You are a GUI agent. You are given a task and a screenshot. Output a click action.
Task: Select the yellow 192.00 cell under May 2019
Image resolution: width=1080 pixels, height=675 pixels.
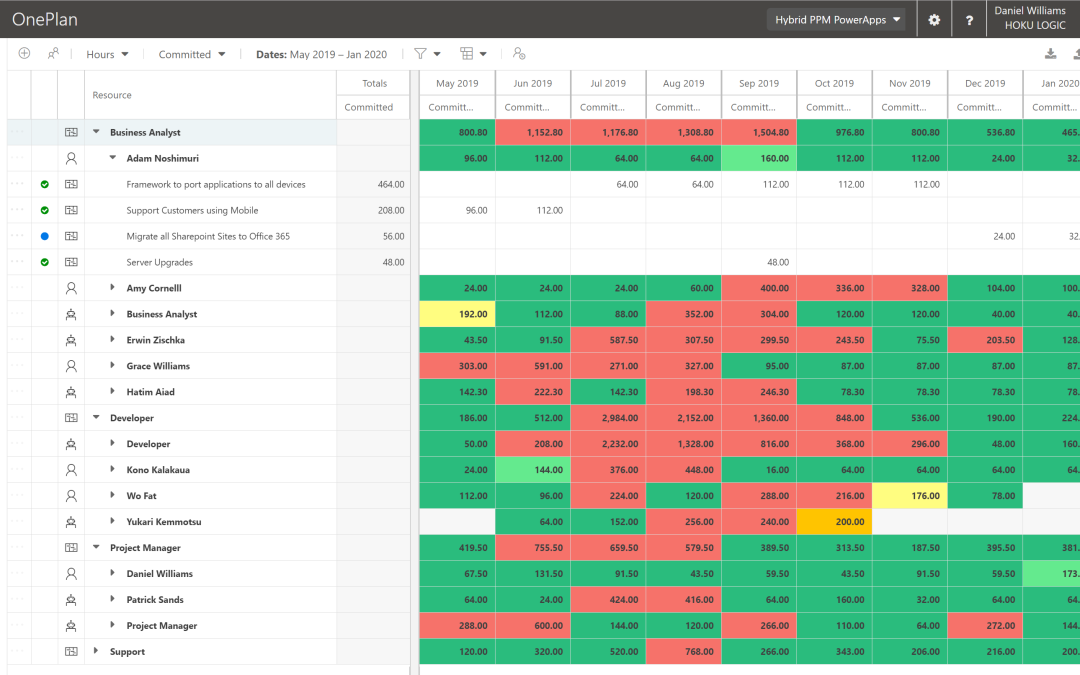tap(456, 313)
